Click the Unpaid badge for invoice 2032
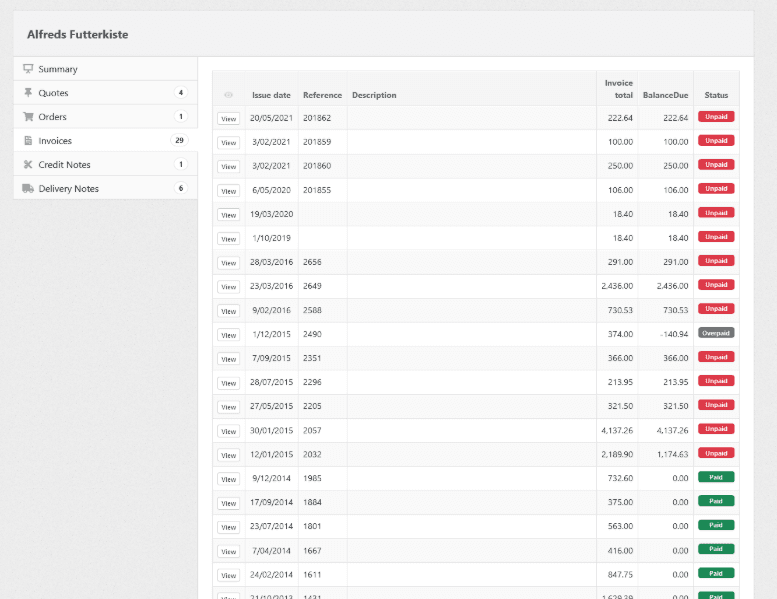Screen dimensions: 777x599 tap(716, 453)
